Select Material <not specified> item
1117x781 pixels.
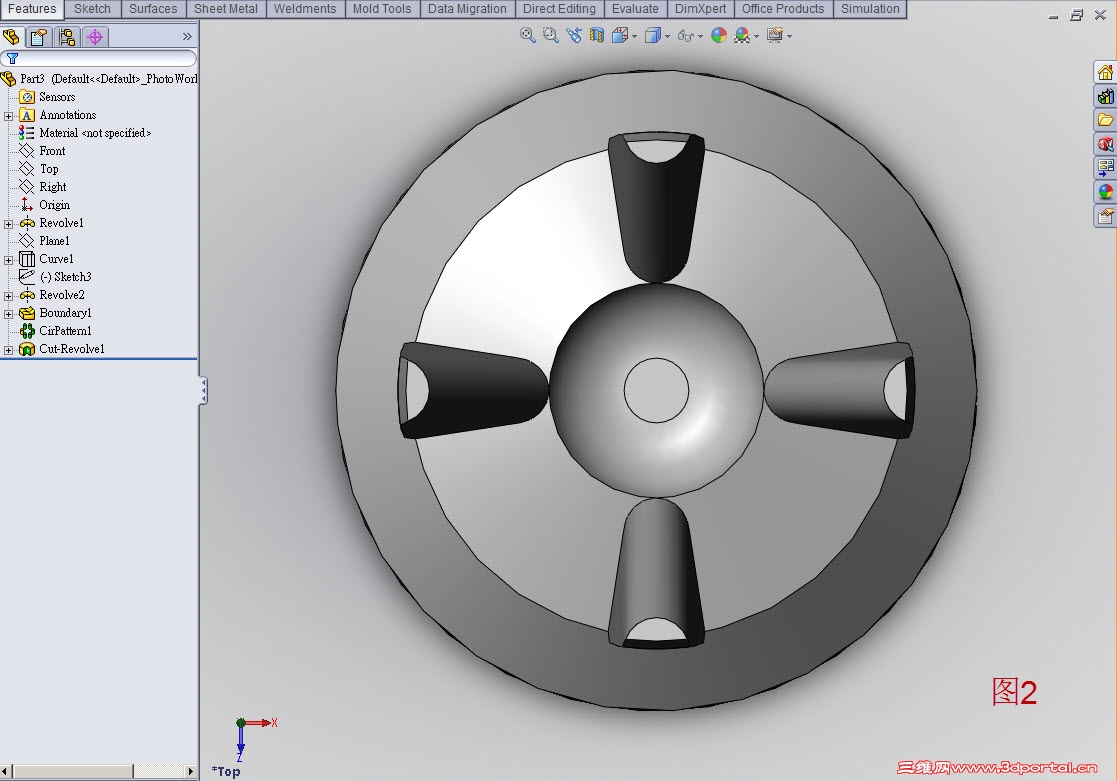tap(85, 133)
